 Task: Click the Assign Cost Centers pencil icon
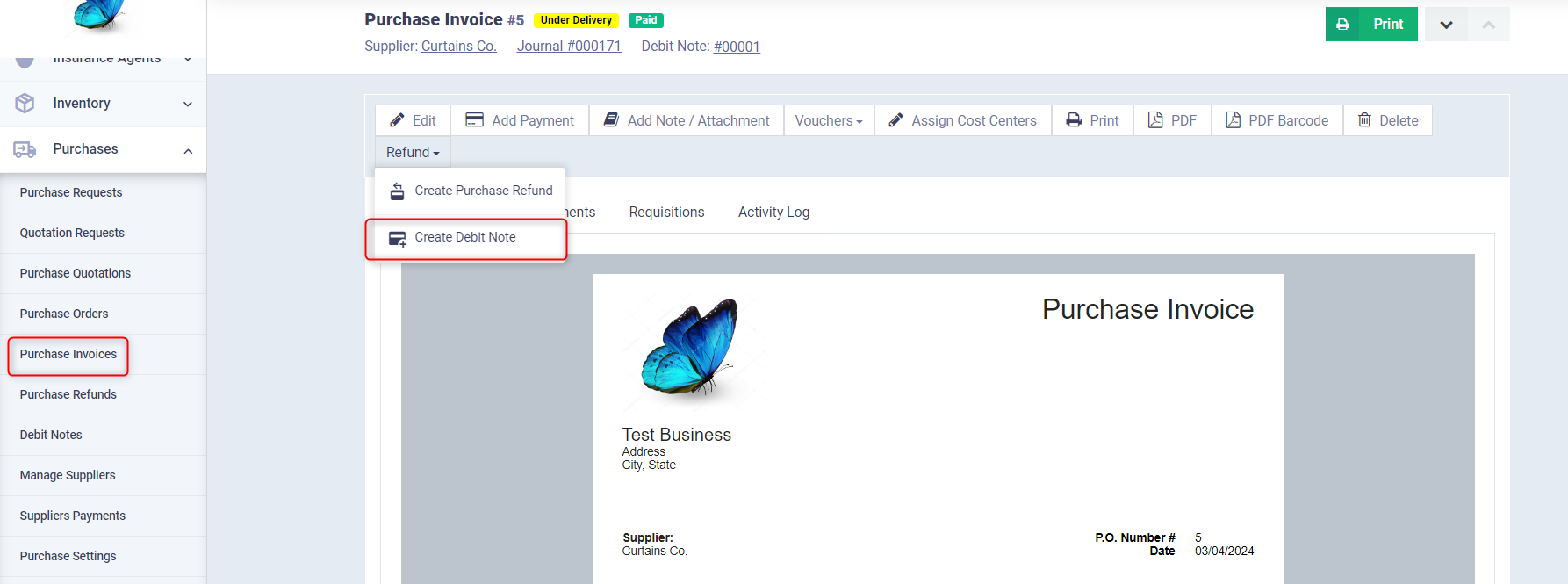(895, 120)
